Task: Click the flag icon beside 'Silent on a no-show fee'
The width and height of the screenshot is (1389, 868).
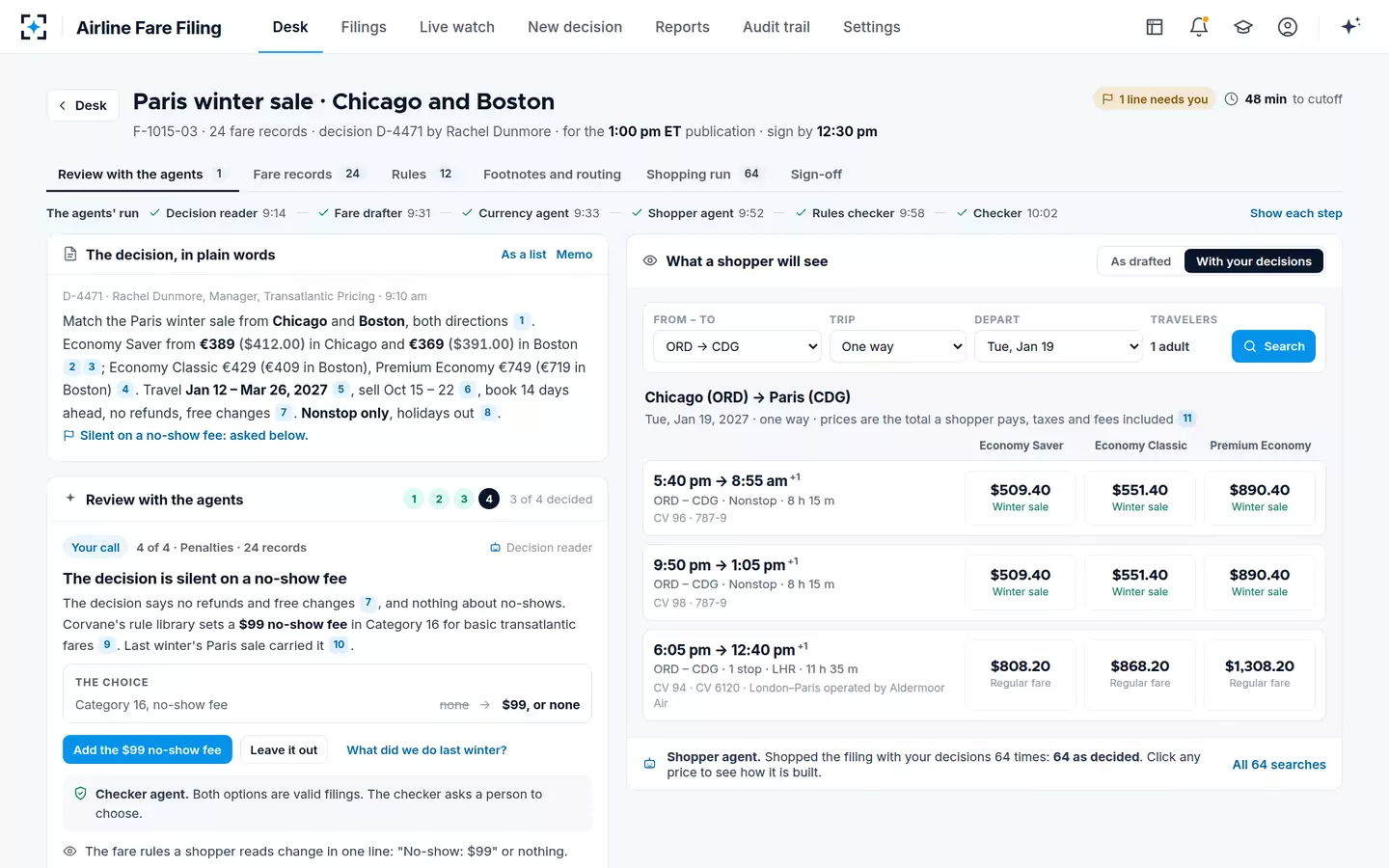Action: pos(68,436)
